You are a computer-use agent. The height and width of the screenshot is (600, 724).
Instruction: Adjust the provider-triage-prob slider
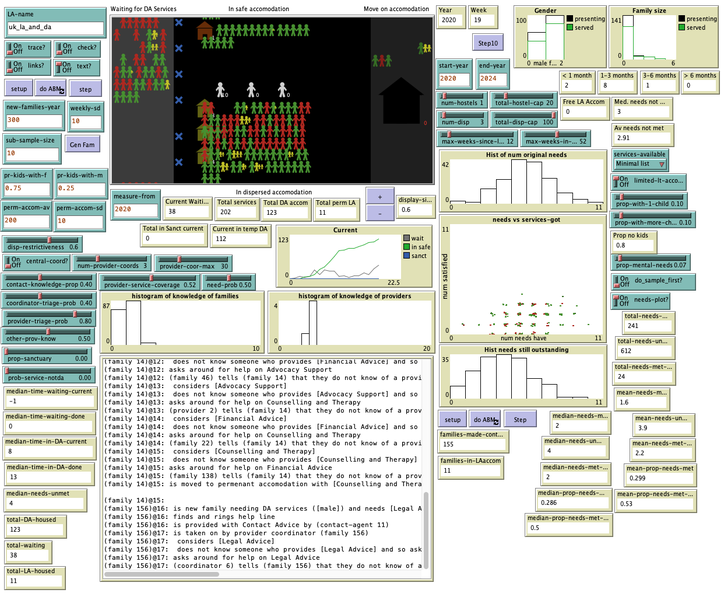pos(49,318)
